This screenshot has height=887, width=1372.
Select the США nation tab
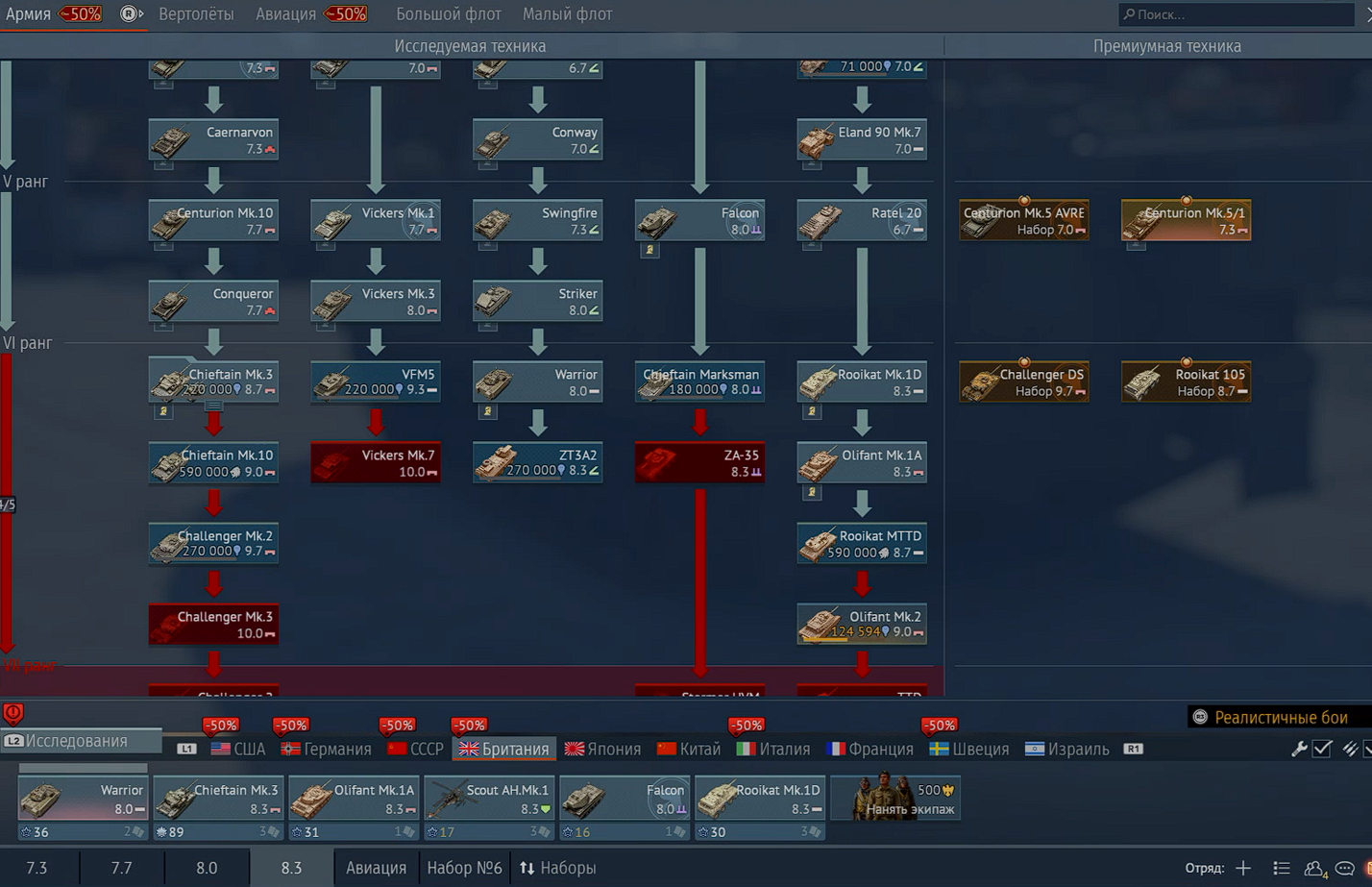[x=237, y=749]
